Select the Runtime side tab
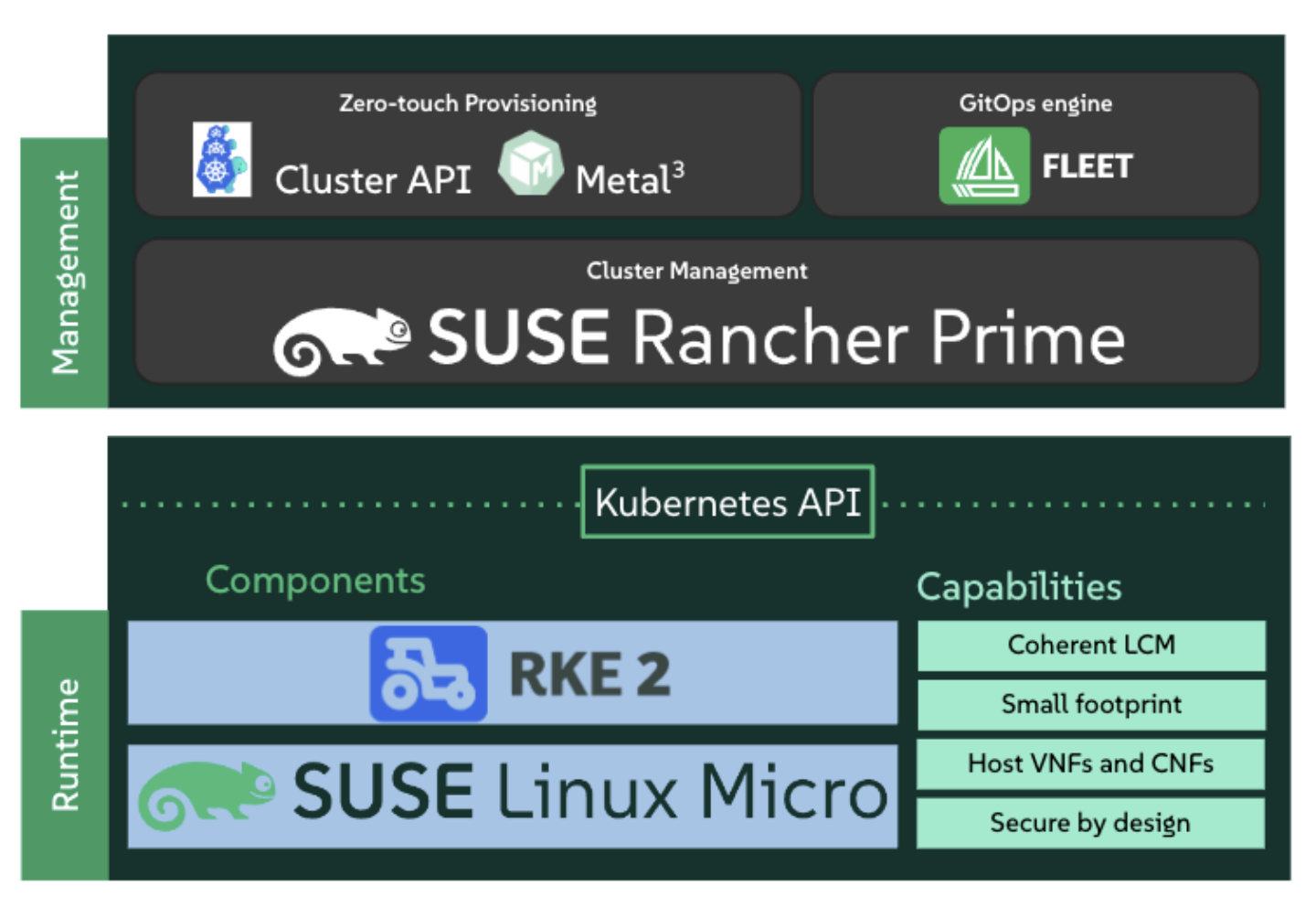Screen dimensions: 1316x907 (65, 744)
